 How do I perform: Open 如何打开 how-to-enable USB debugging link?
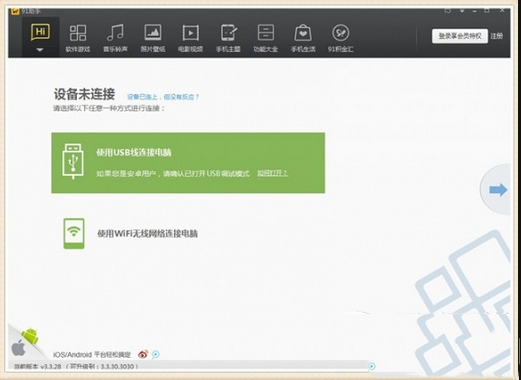(x=272, y=173)
